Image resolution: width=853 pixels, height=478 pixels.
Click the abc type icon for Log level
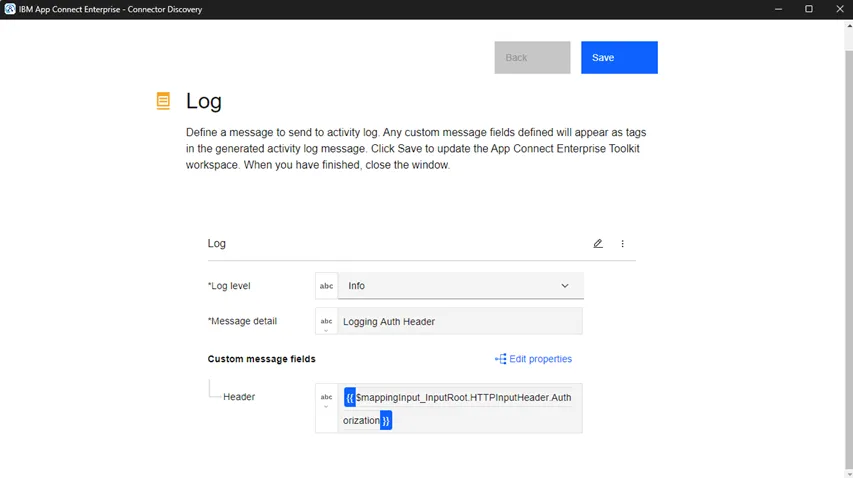click(x=326, y=286)
